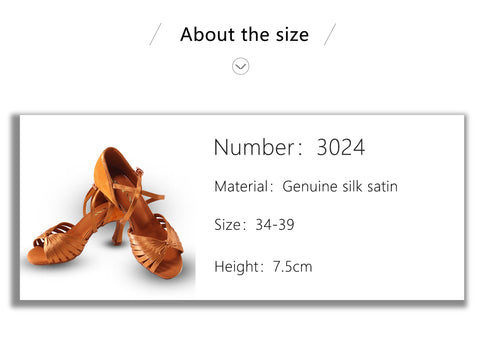This screenshot has width=480, height=360.
Task: Click the circled down chevron icon
Action: pos(240,66)
